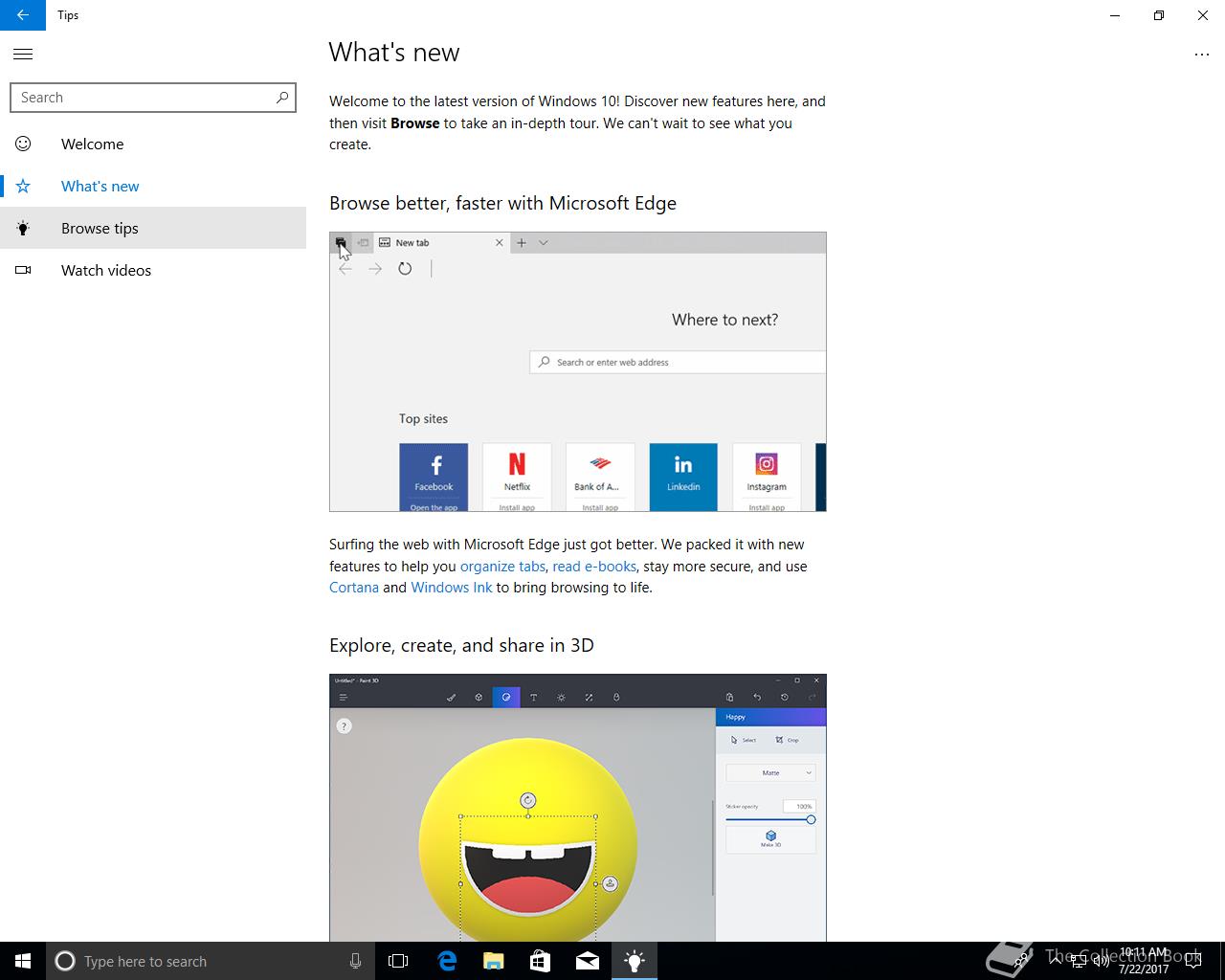The width and height of the screenshot is (1225, 980).
Task: Follow the organize tabs link
Action: pos(502,567)
